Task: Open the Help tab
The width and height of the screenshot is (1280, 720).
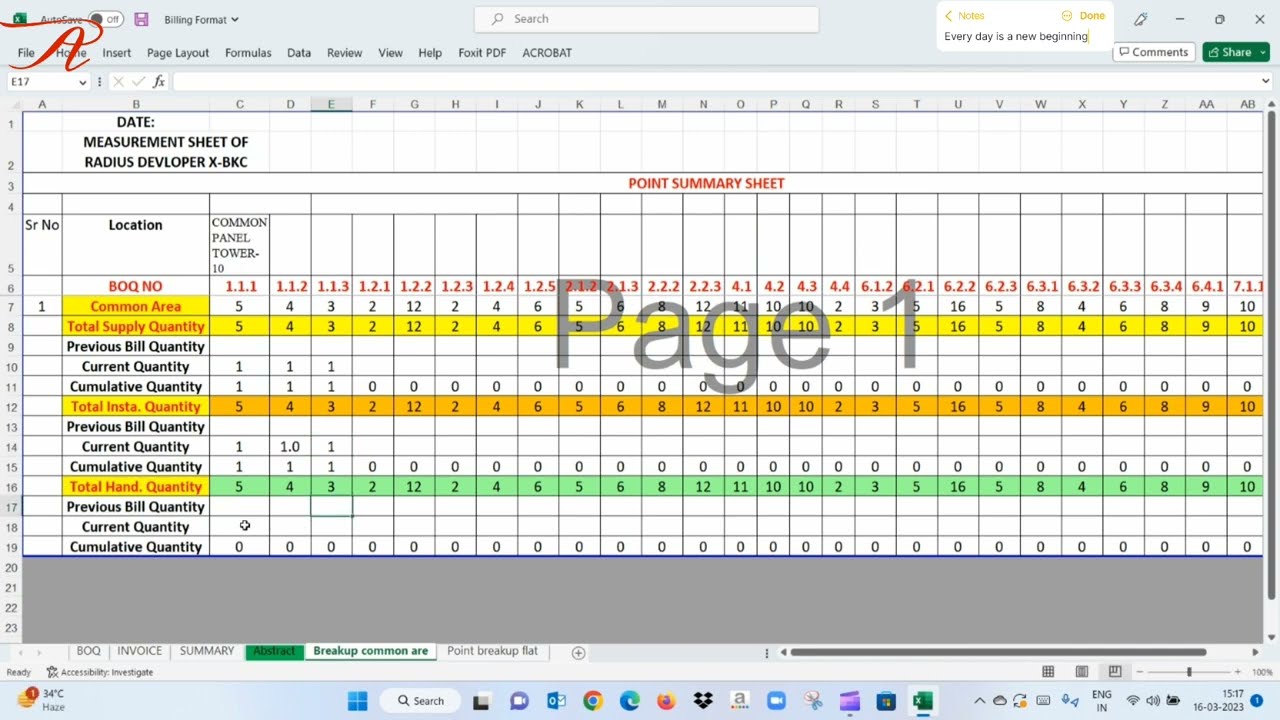Action: [x=430, y=53]
